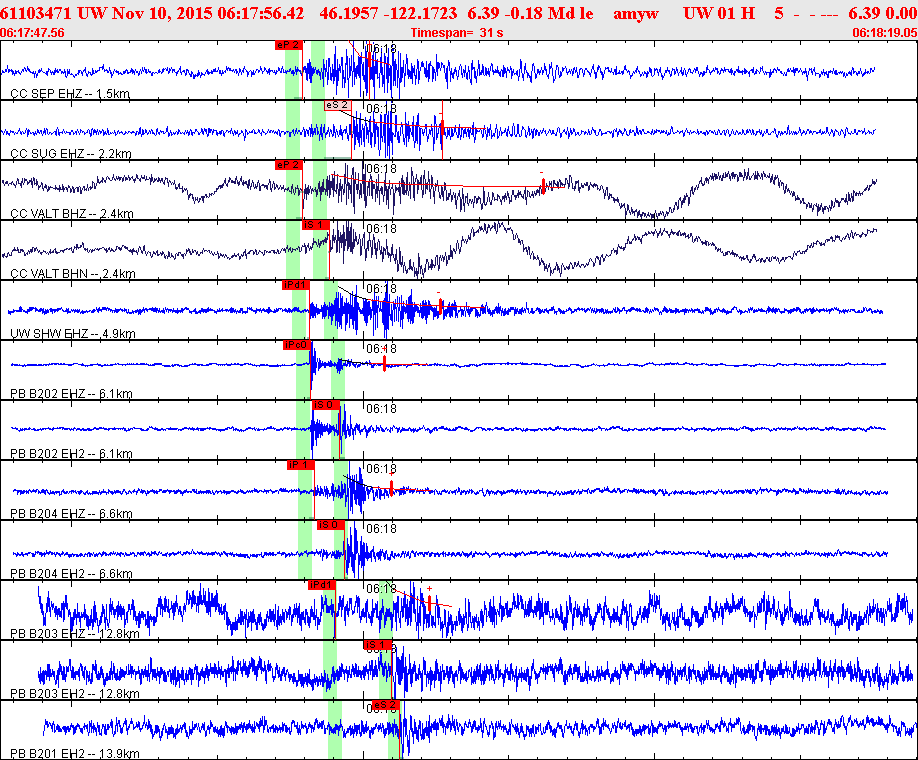Click the 'PB B203 EH2 -- 12.8km' channel label

(x=75, y=694)
